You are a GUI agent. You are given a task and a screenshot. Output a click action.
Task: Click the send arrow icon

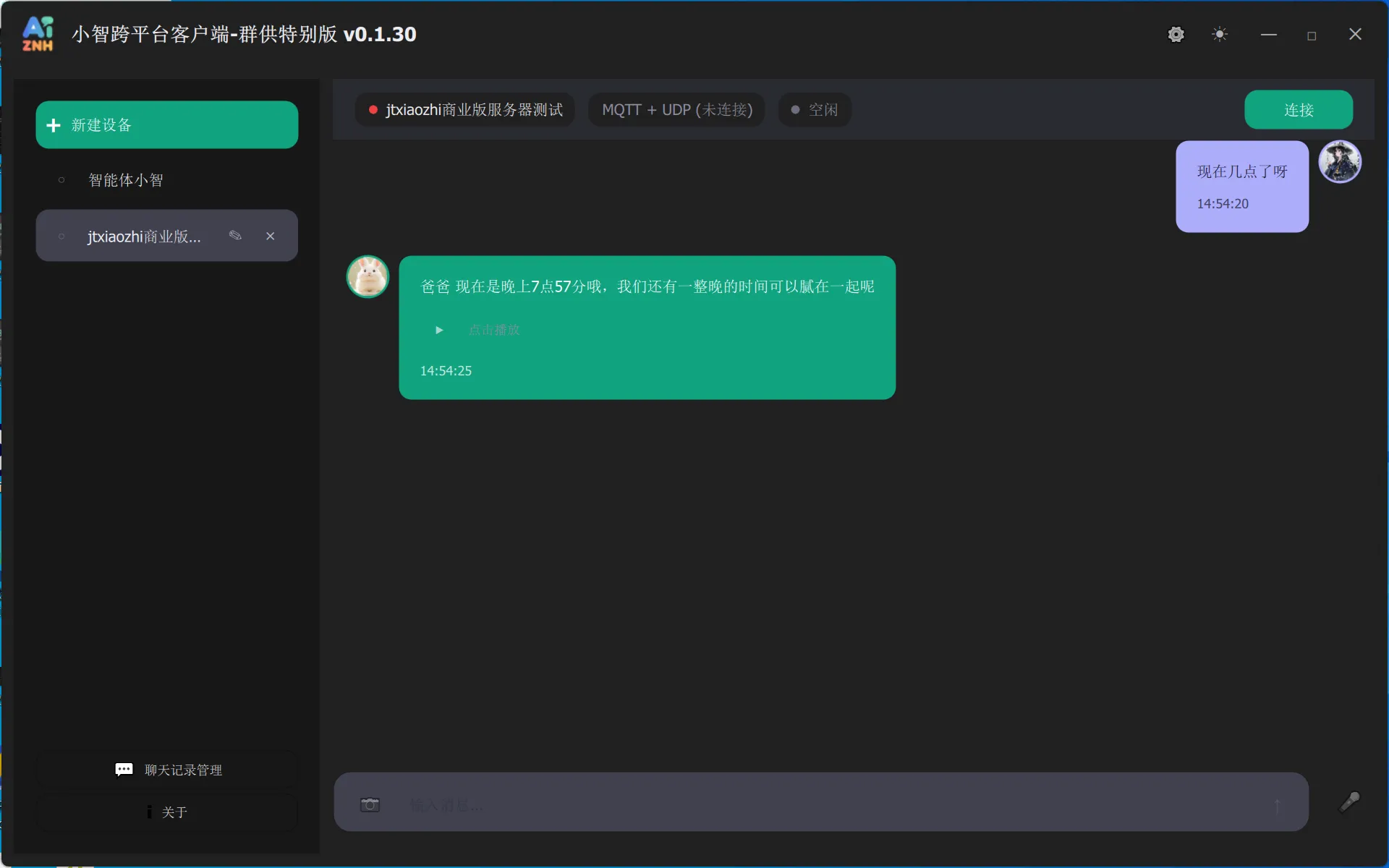point(1277,805)
